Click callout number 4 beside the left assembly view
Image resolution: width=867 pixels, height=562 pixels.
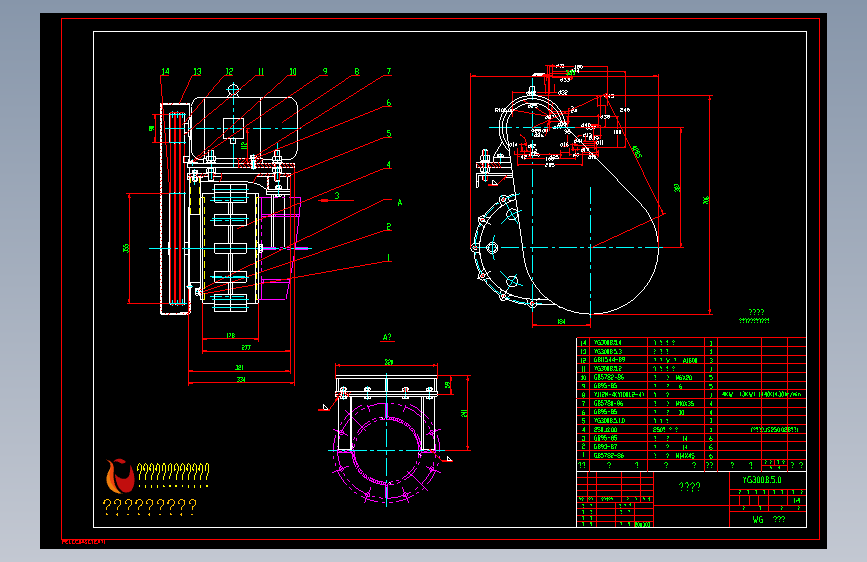pos(389,165)
